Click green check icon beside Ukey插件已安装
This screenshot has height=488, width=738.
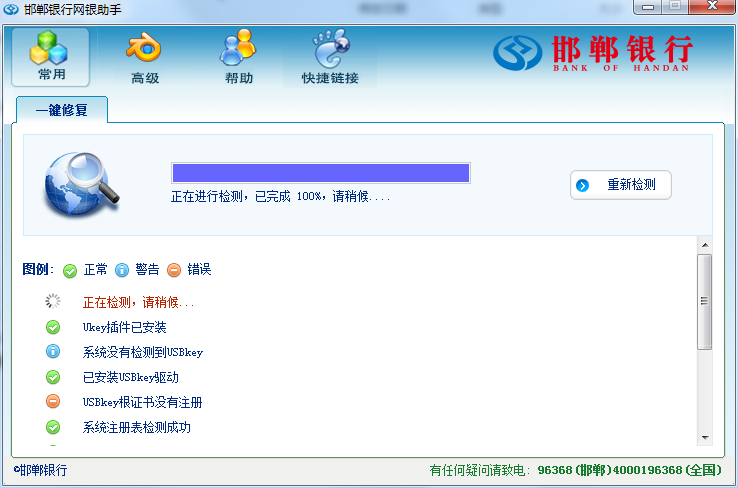pyautogui.click(x=53, y=327)
